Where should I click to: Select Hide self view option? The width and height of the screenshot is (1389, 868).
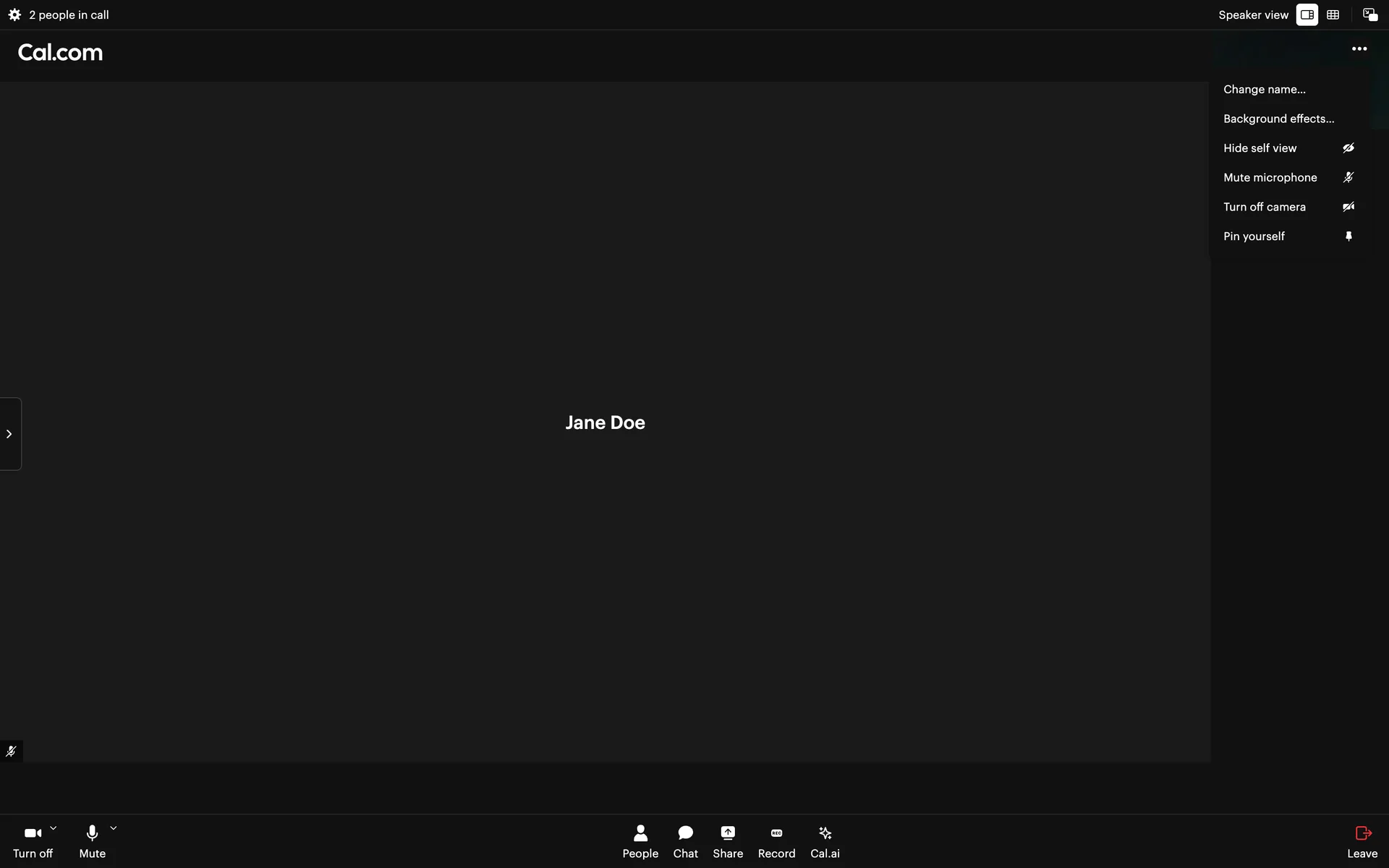click(1260, 148)
